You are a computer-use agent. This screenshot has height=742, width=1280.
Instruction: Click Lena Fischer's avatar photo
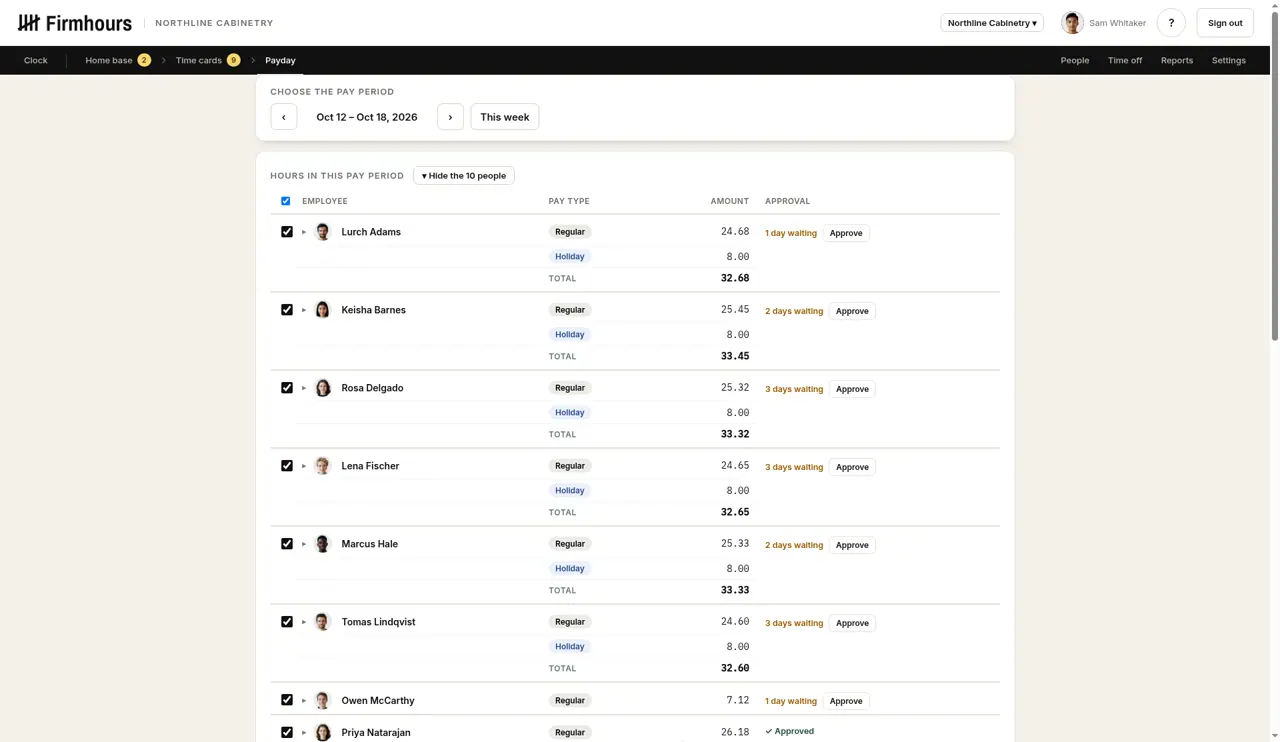pos(323,466)
